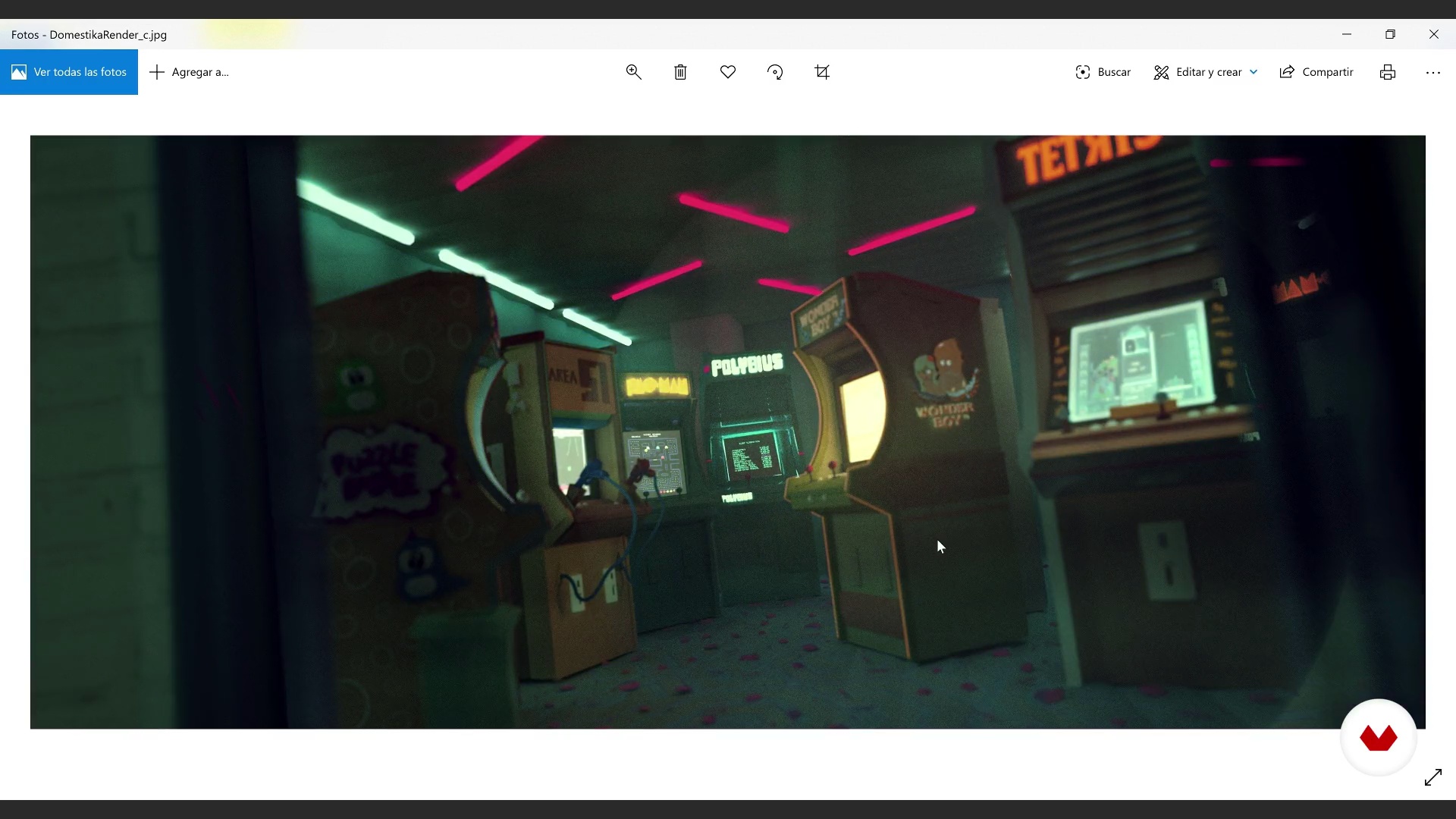This screenshot has width=1456, height=819.
Task: Click Compartir share button
Action: pyautogui.click(x=1316, y=72)
